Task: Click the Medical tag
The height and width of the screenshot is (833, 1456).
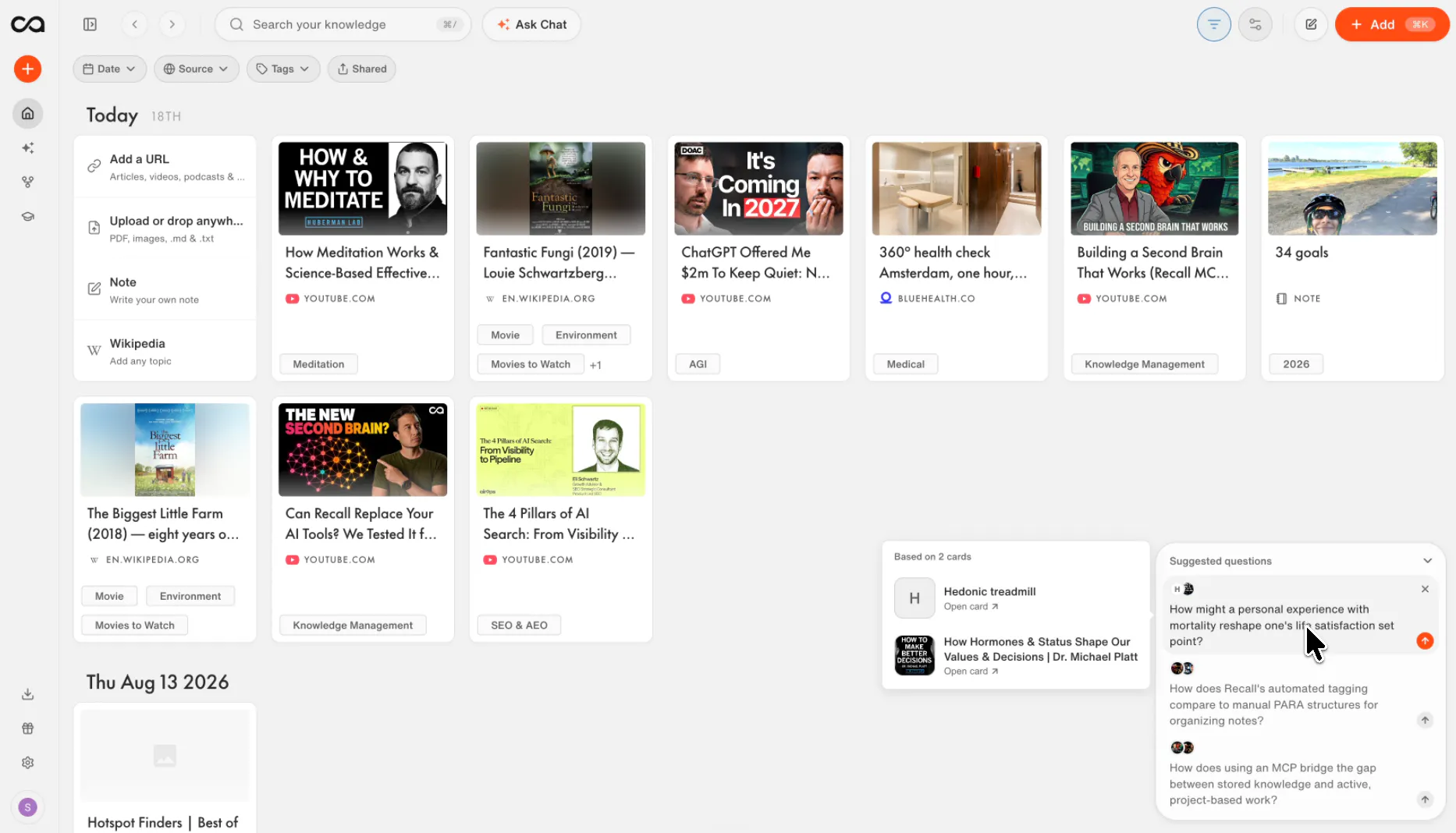Action: tap(905, 364)
